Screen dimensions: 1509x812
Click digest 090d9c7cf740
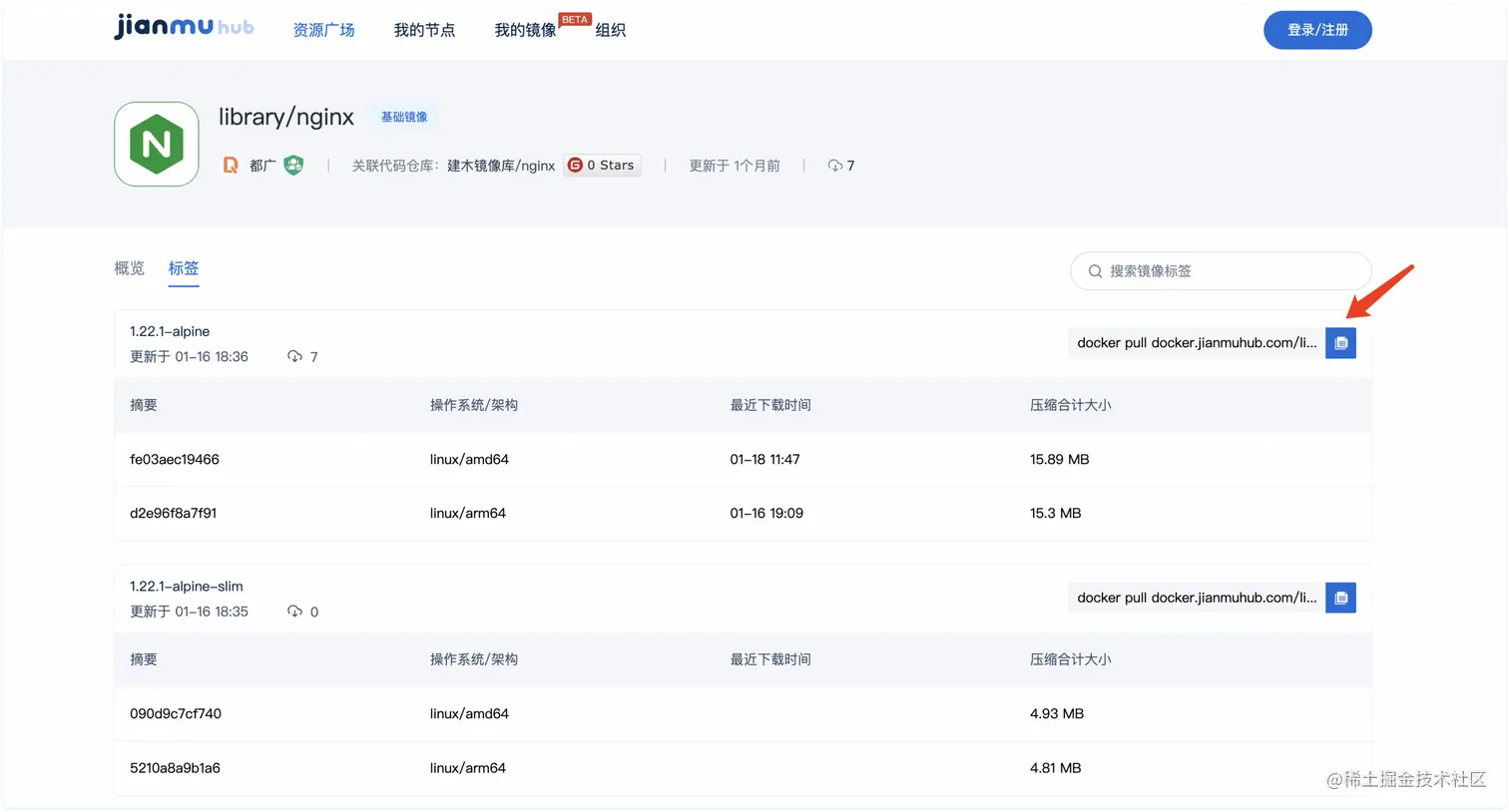[176, 714]
